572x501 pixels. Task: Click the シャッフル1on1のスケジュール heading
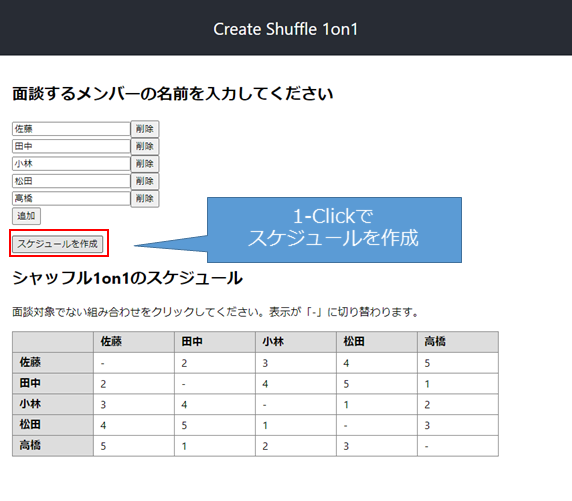coord(127,278)
